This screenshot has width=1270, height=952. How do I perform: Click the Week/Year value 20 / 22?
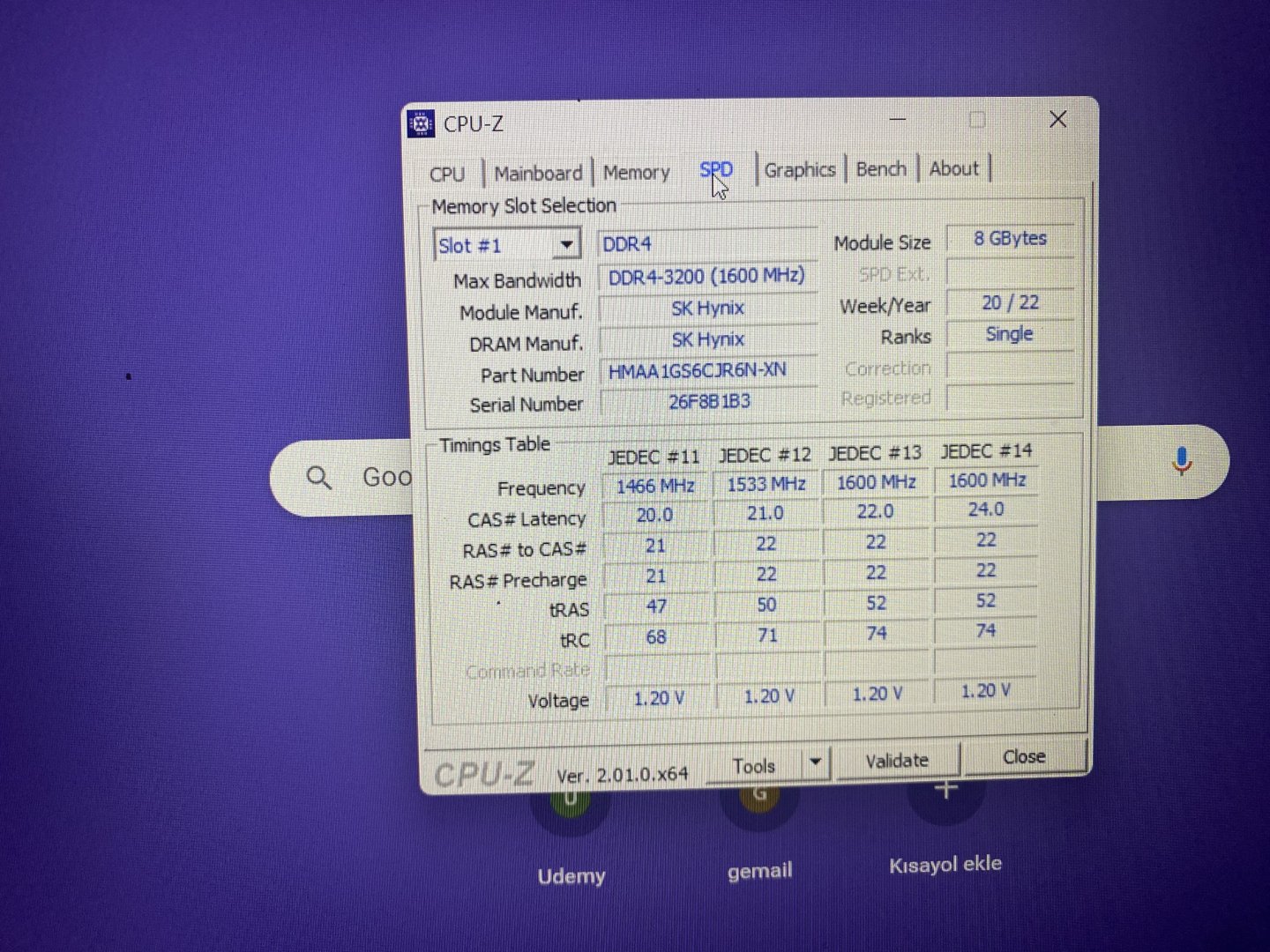click(x=1010, y=302)
